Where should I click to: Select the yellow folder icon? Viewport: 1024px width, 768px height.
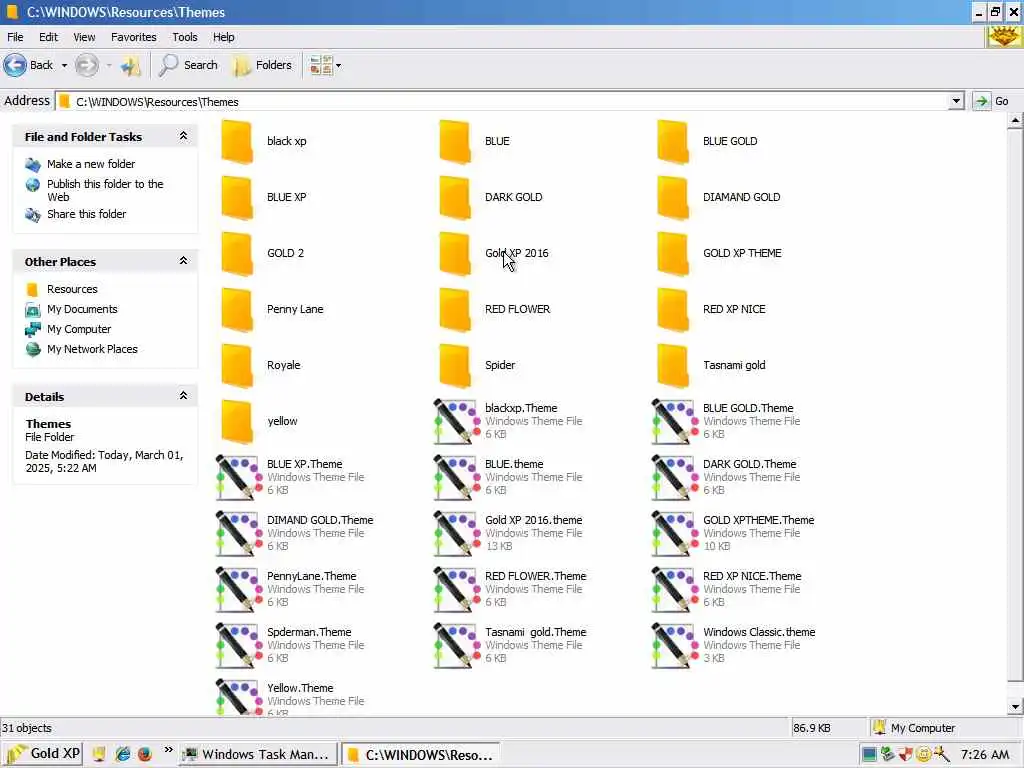[236, 423]
